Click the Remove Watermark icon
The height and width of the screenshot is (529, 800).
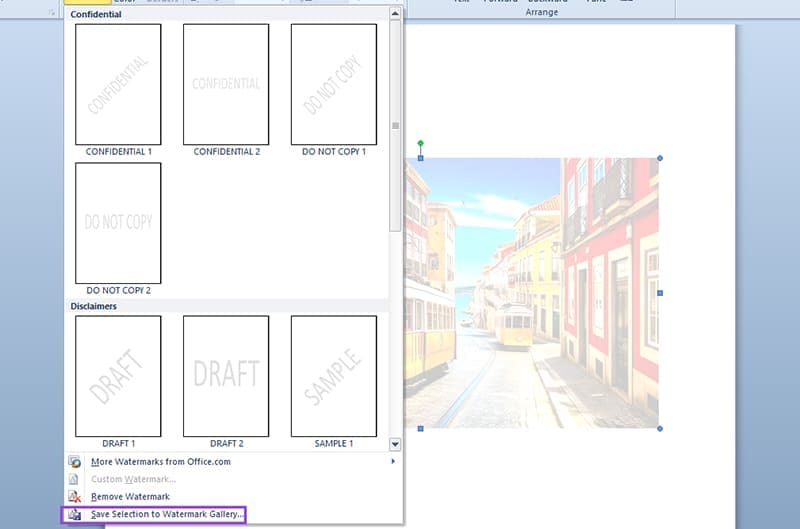(x=75, y=497)
